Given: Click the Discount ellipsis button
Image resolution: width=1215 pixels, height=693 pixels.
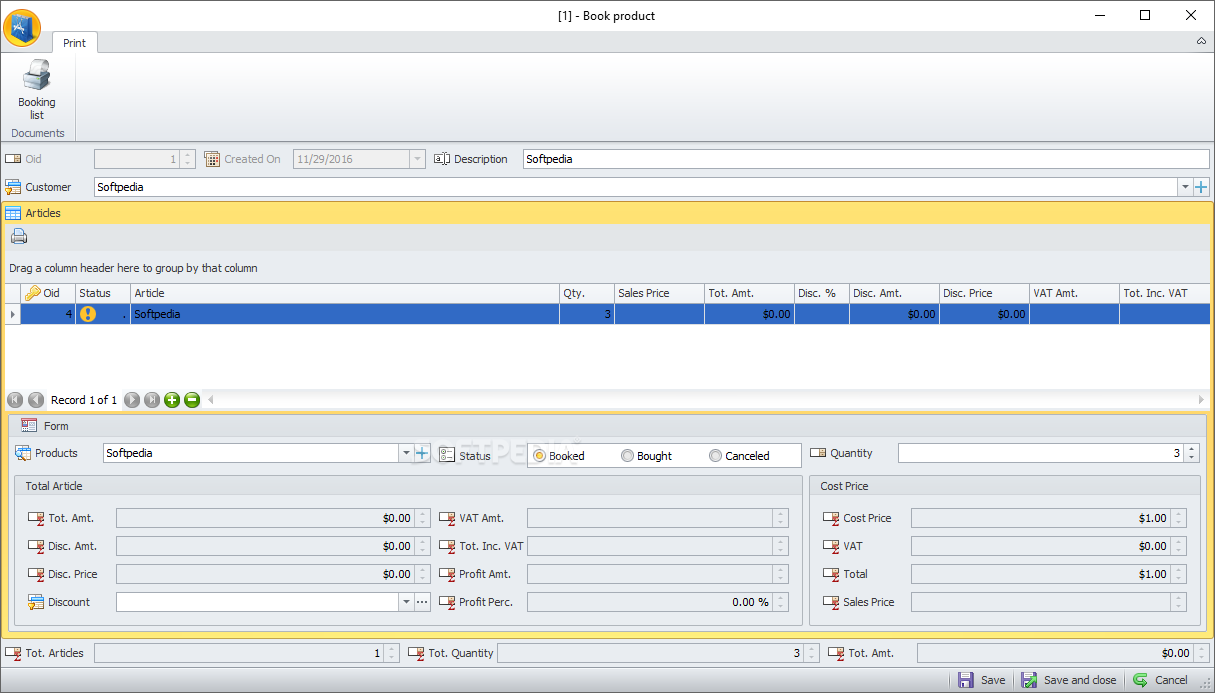Looking at the screenshot, I should point(422,602).
